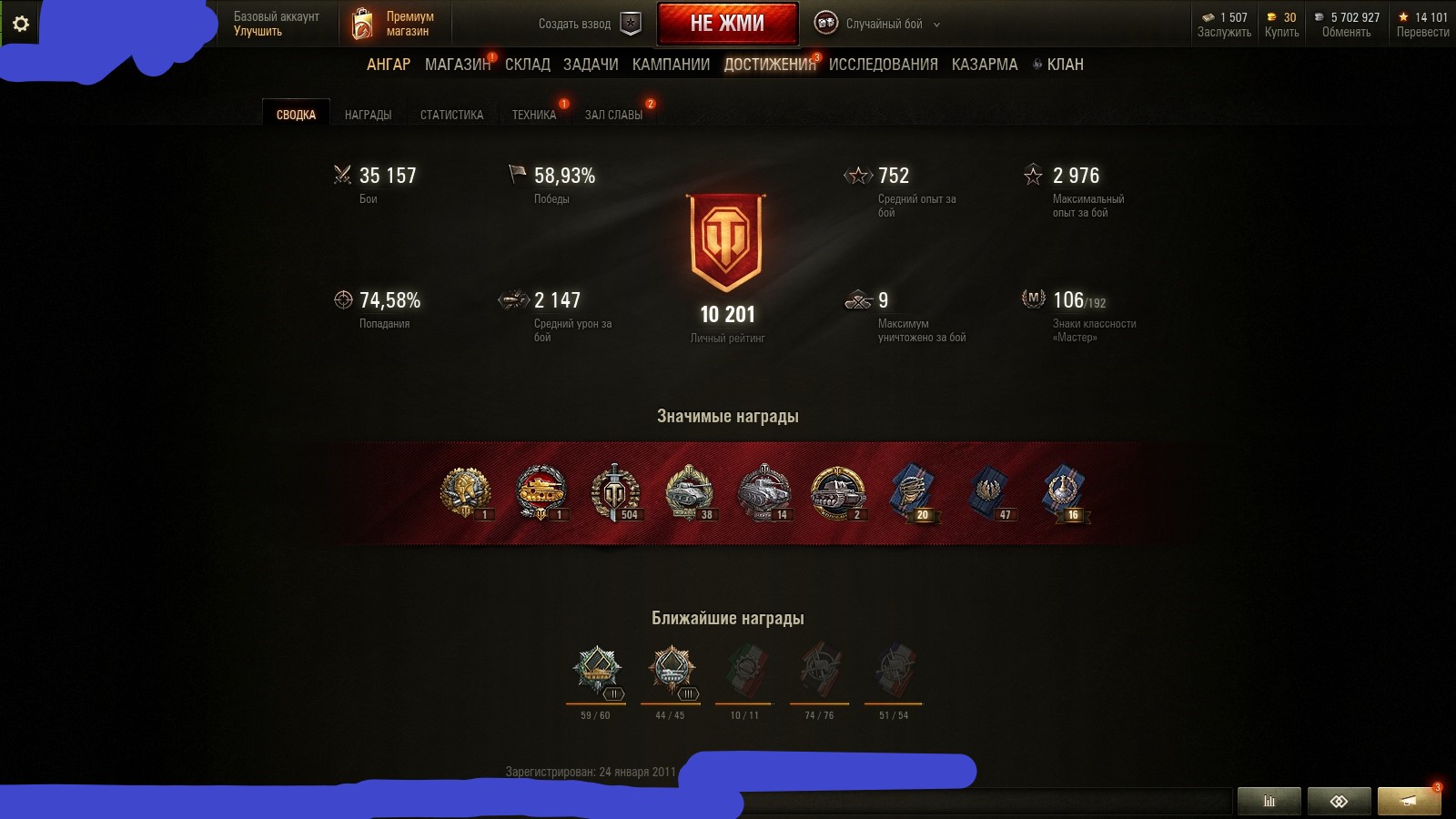Switch to the СТАТИСТИКА tab
The height and width of the screenshot is (819, 1456).
[x=451, y=115]
